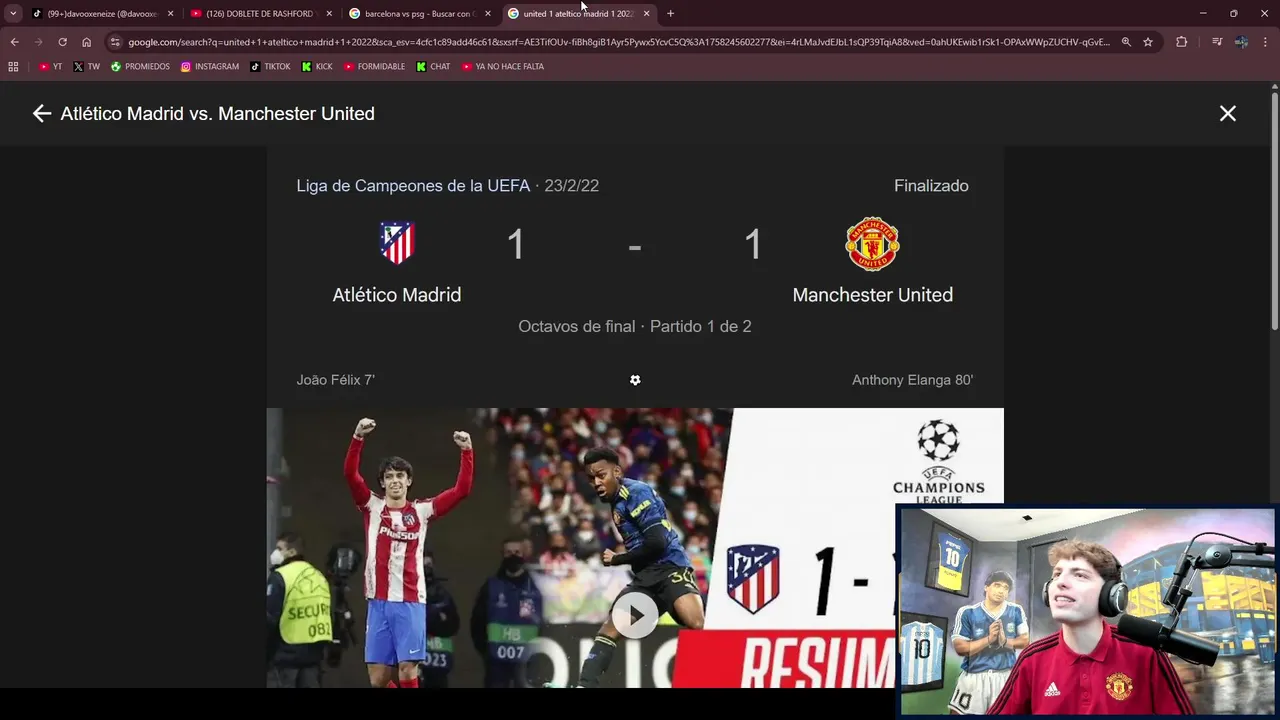The height and width of the screenshot is (720, 1280).
Task: Open the TW bookmark
Action: (86, 67)
